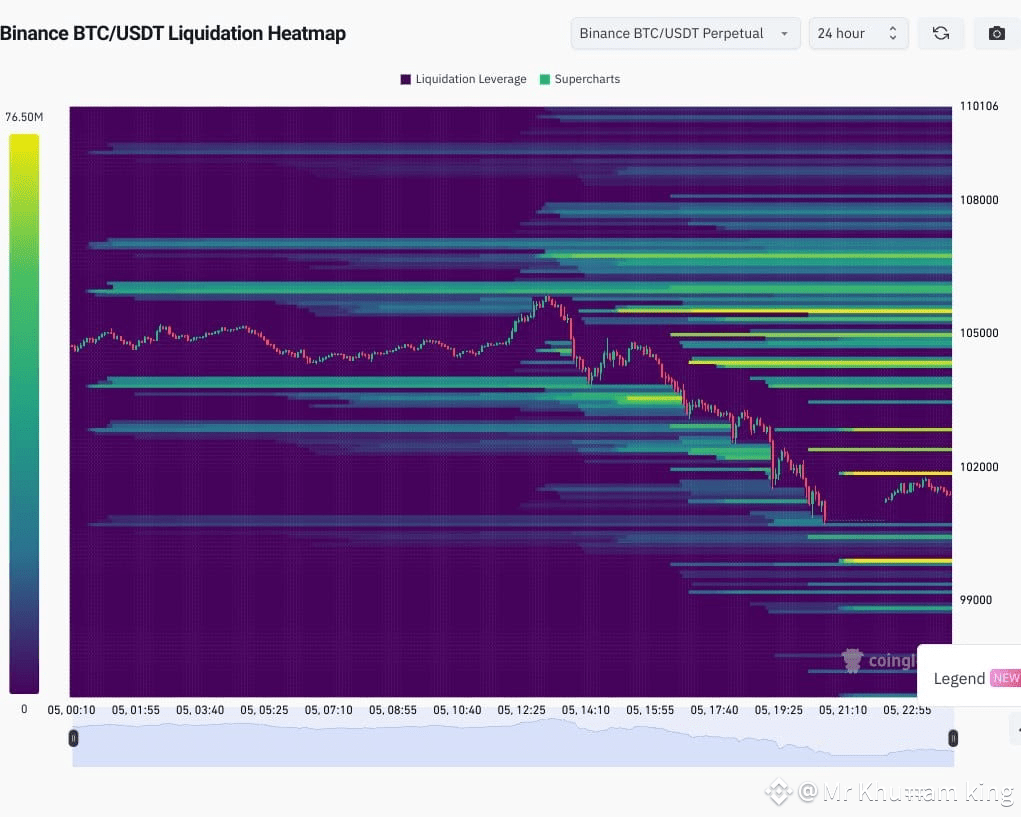Click the 110106 price axis label
The image size is (1021, 817).
pos(979,106)
